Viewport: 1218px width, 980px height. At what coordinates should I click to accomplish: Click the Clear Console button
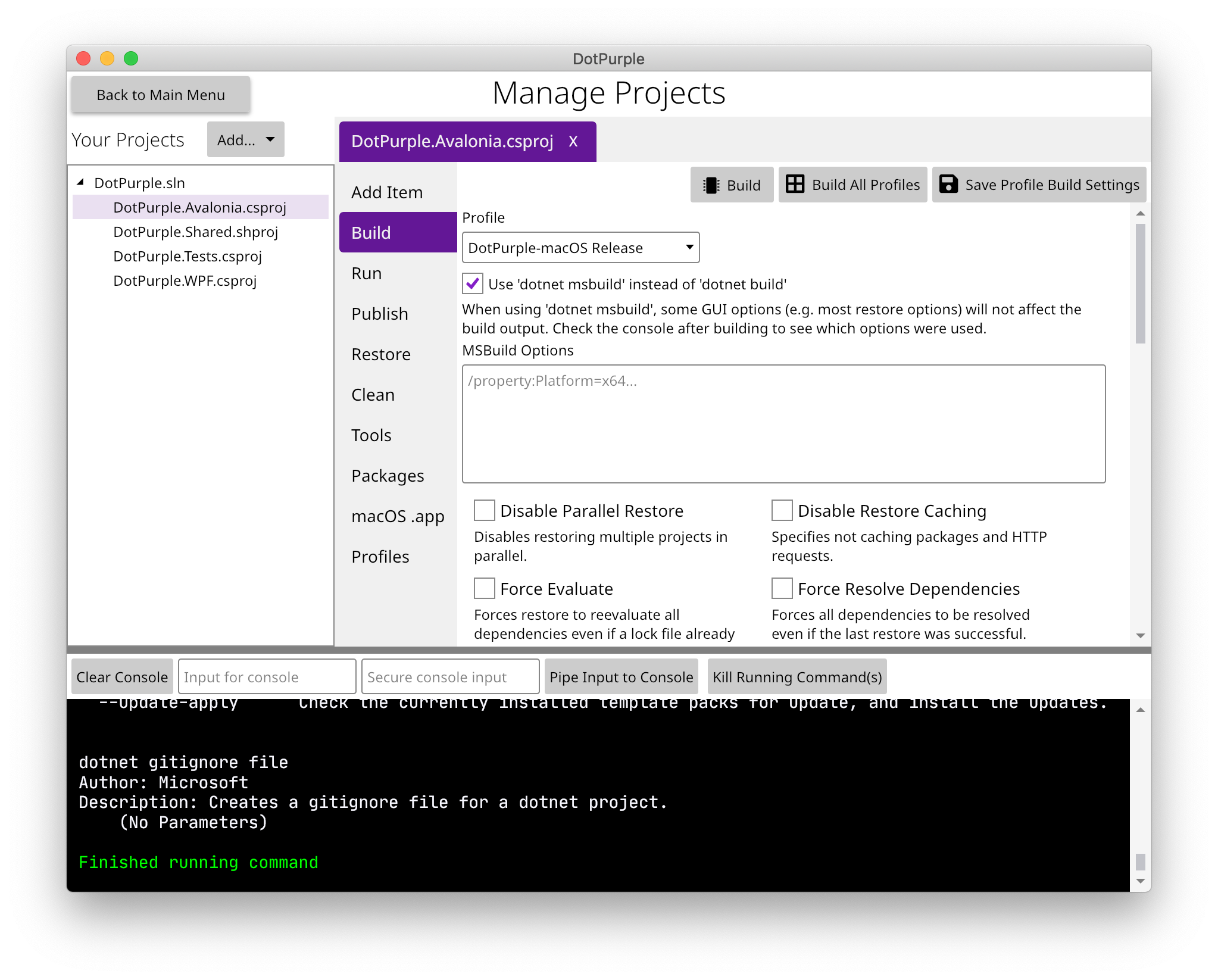122,677
